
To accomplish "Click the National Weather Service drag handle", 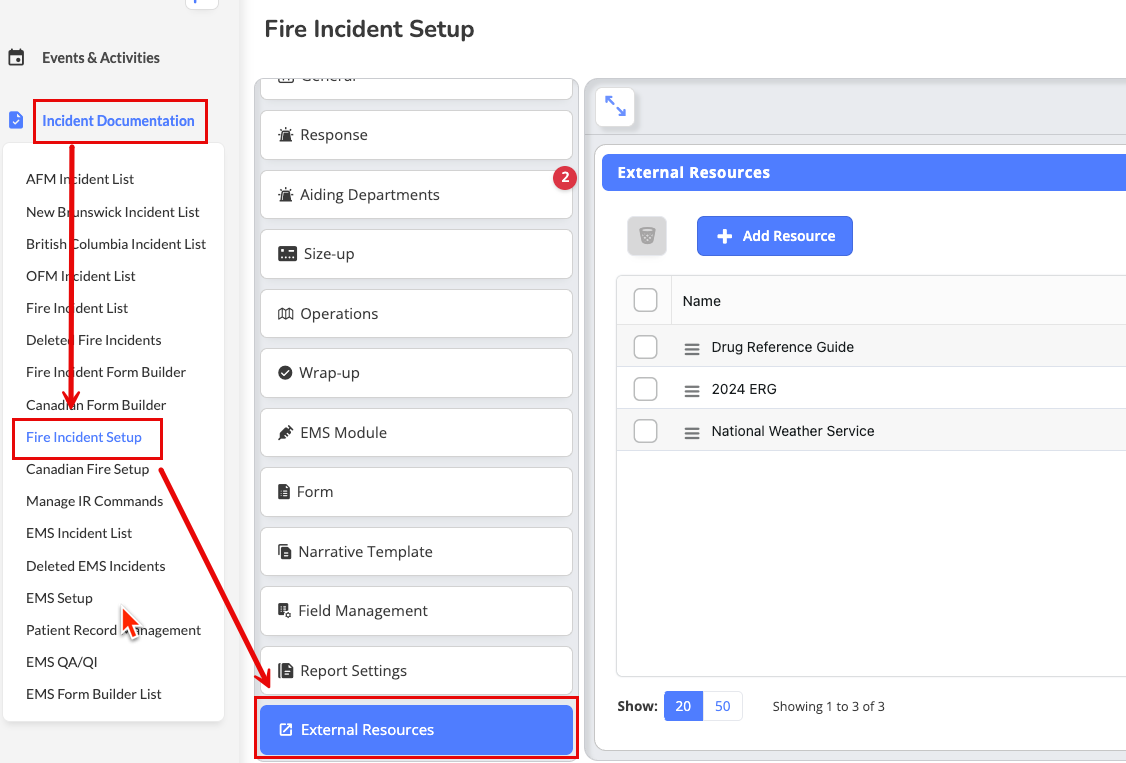I will (691, 432).
